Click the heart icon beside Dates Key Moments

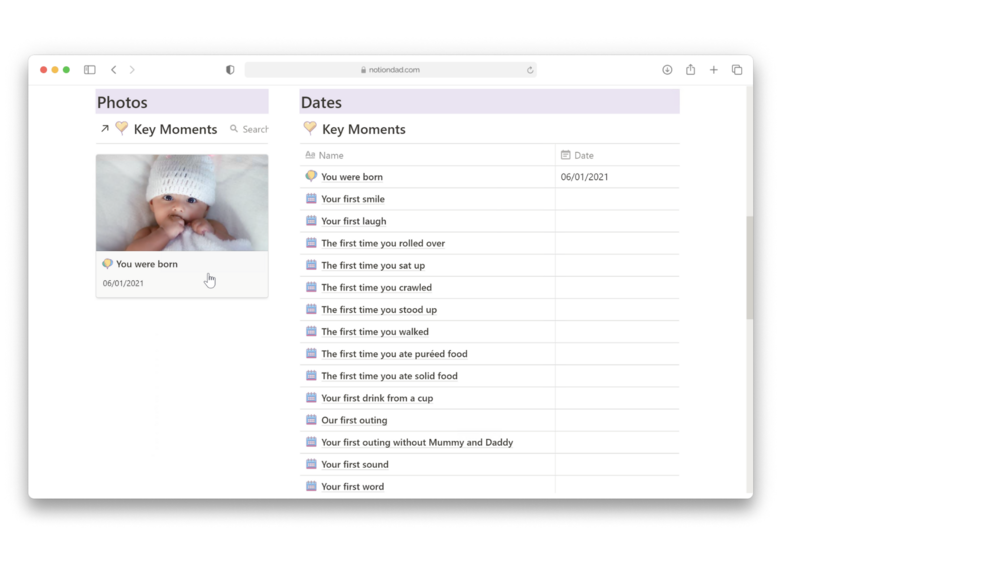(310, 128)
